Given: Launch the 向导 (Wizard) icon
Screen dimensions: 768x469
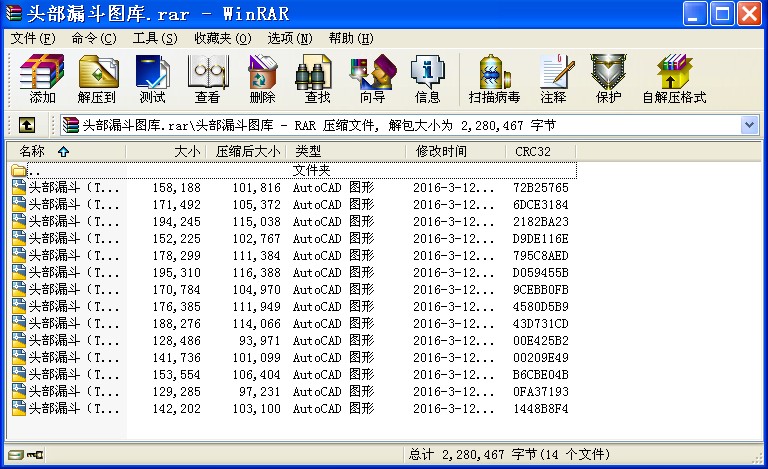Looking at the screenshot, I should (373, 78).
